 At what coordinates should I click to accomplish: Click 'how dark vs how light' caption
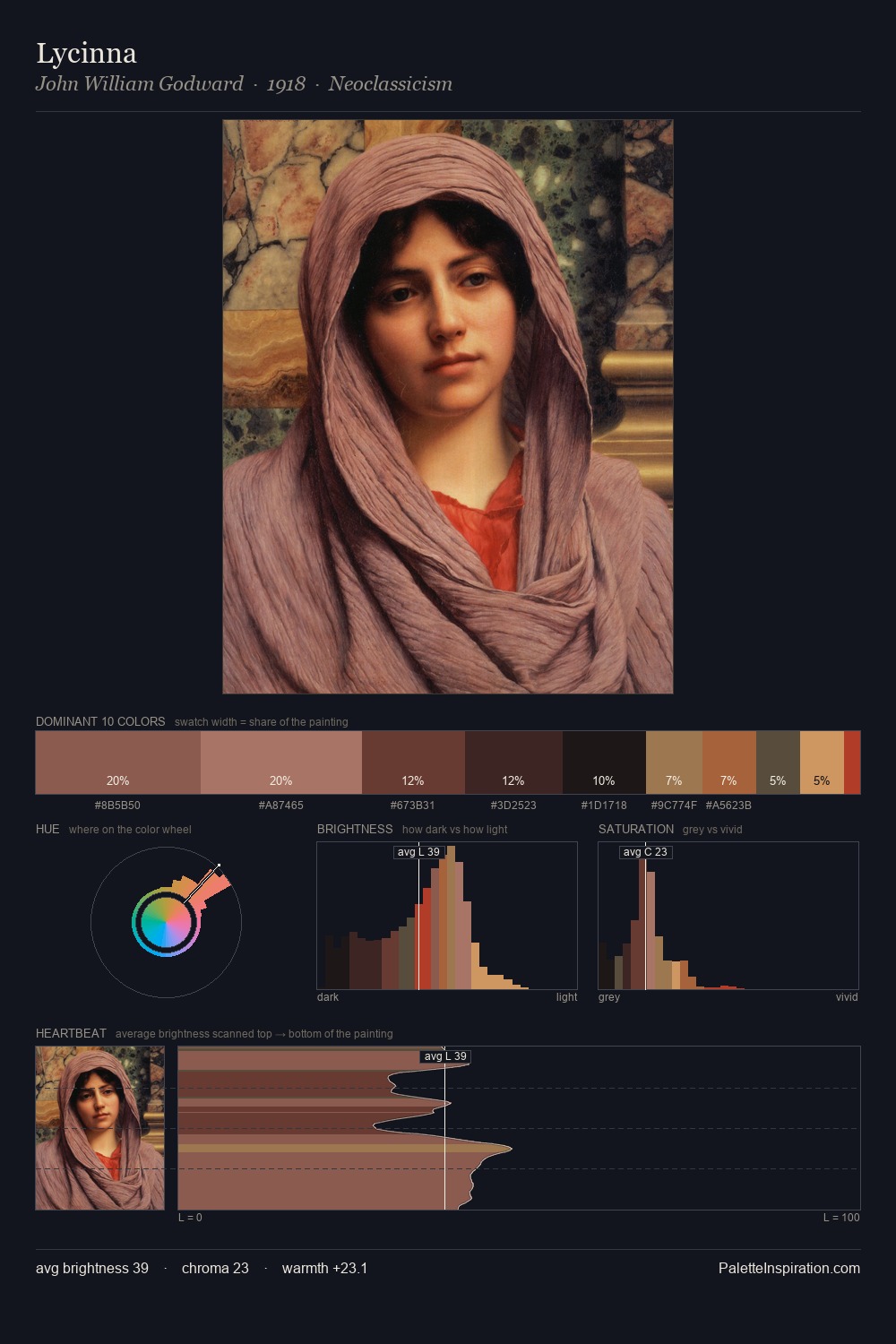click(455, 830)
